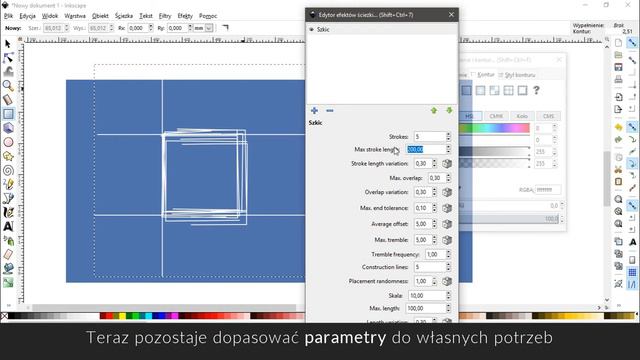This screenshot has width=640, height=360.
Task: Select the Node editing tool
Action: [8, 58]
